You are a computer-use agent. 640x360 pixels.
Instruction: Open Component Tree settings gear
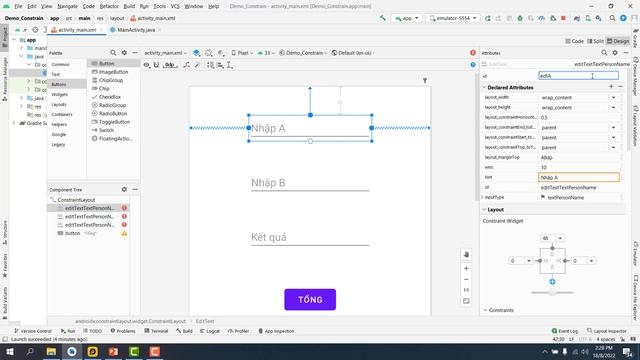click(x=124, y=189)
